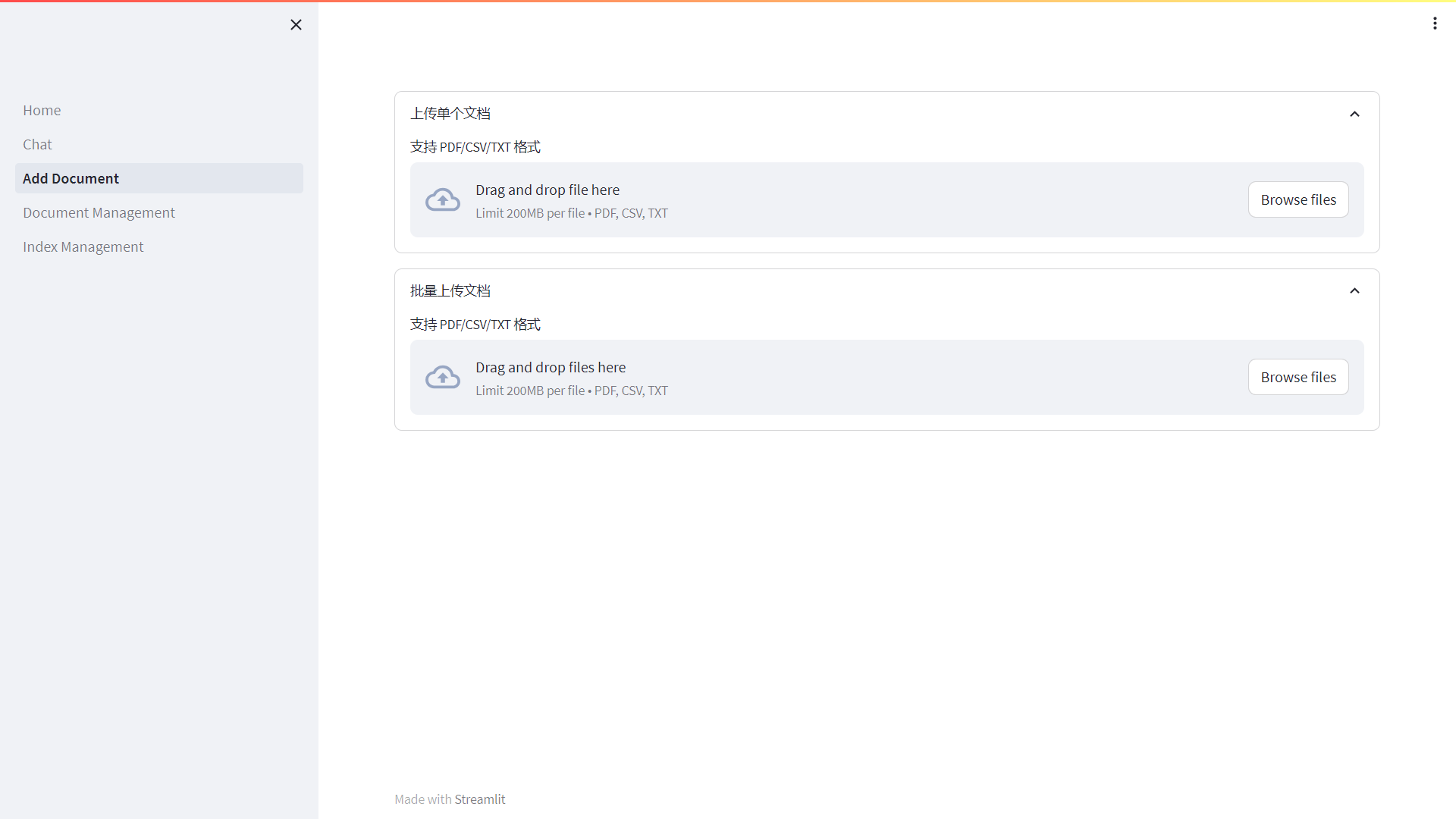Click the cloud upload icon in batch upload
The height and width of the screenshot is (819, 1456).
[443, 378]
